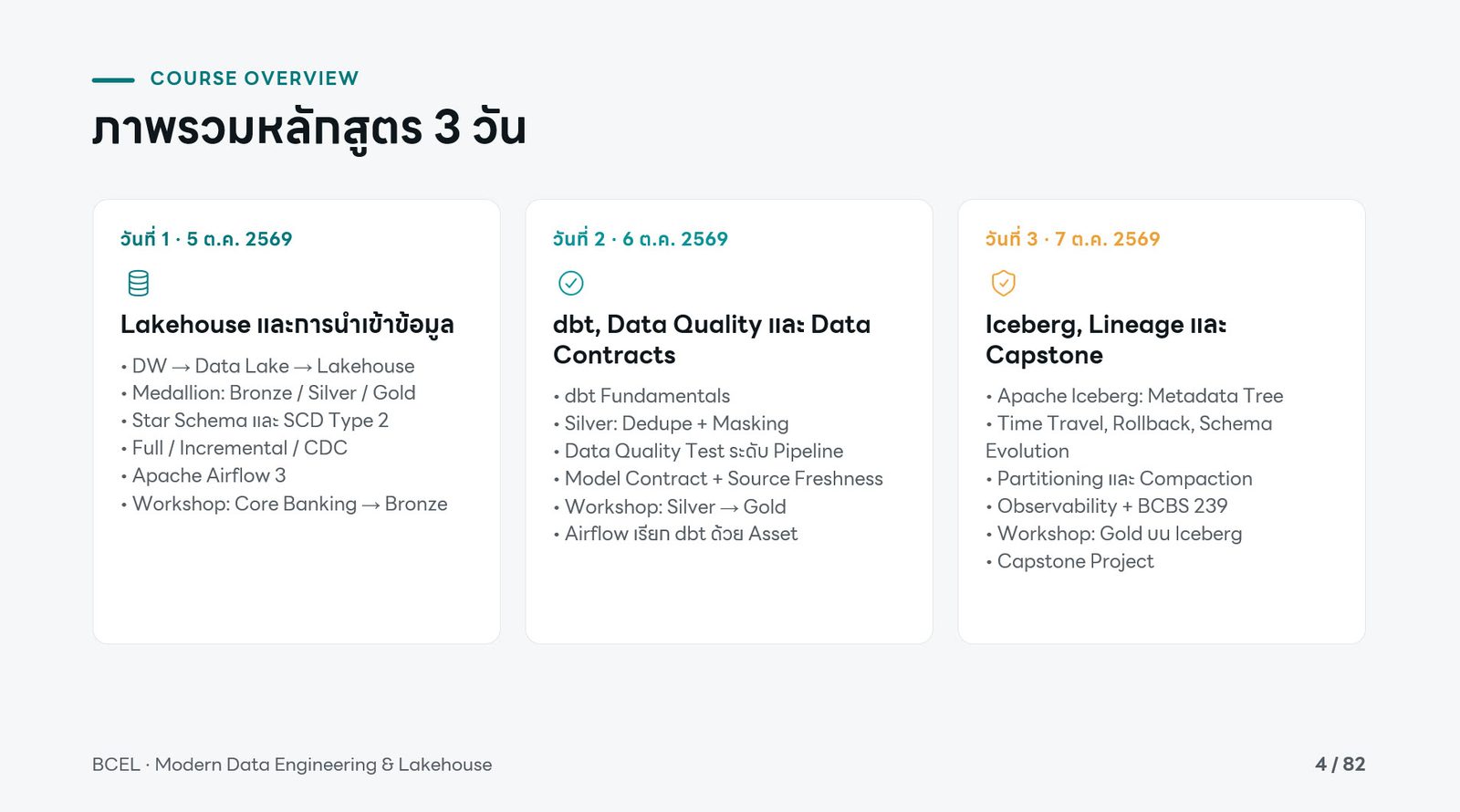Select the dbt, Data Quality heading
Viewport: 1460px width, 812px height.
point(712,339)
